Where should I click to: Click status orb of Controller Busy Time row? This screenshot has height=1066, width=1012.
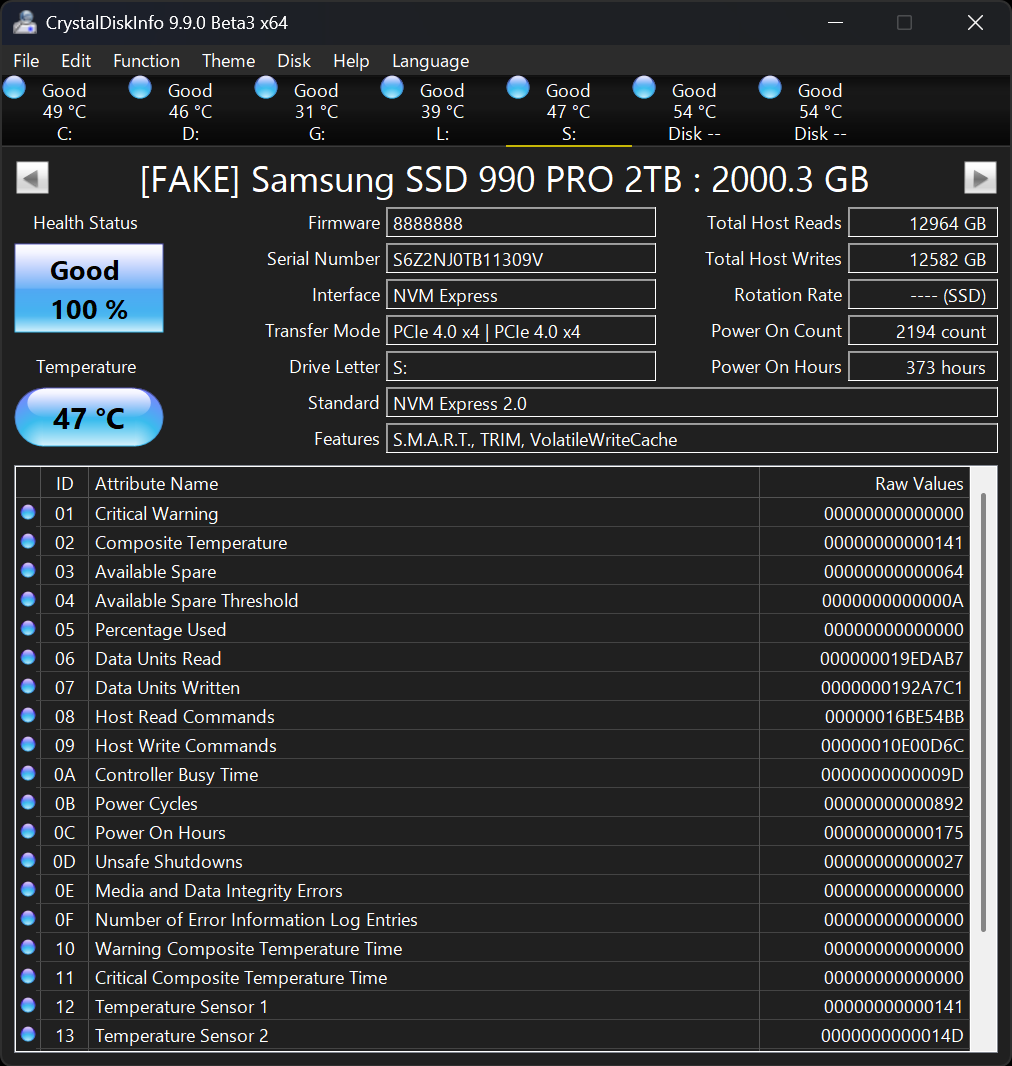tap(28, 773)
